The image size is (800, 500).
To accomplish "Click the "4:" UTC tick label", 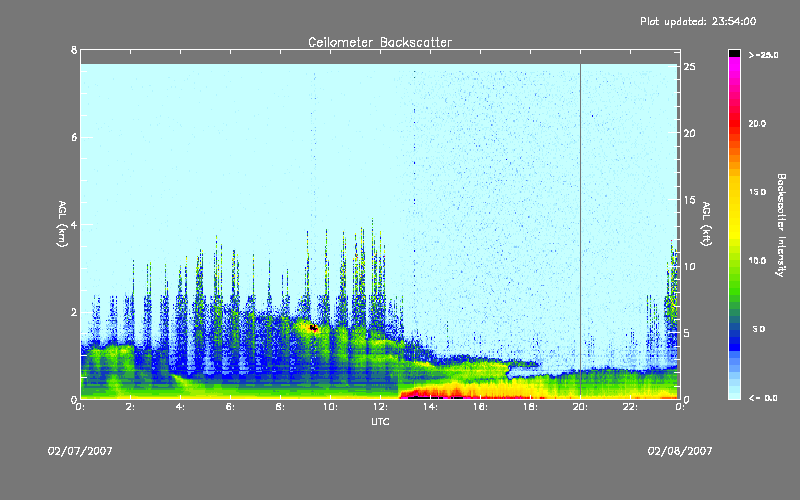I will [x=181, y=407].
